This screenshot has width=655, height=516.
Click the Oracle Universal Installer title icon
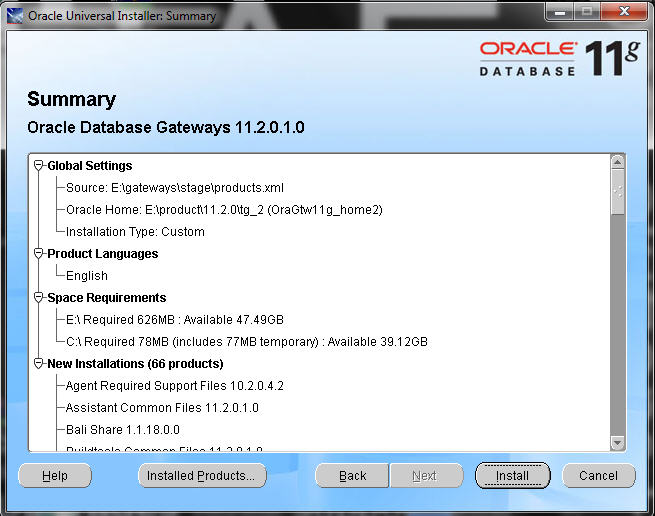tap(15, 16)
